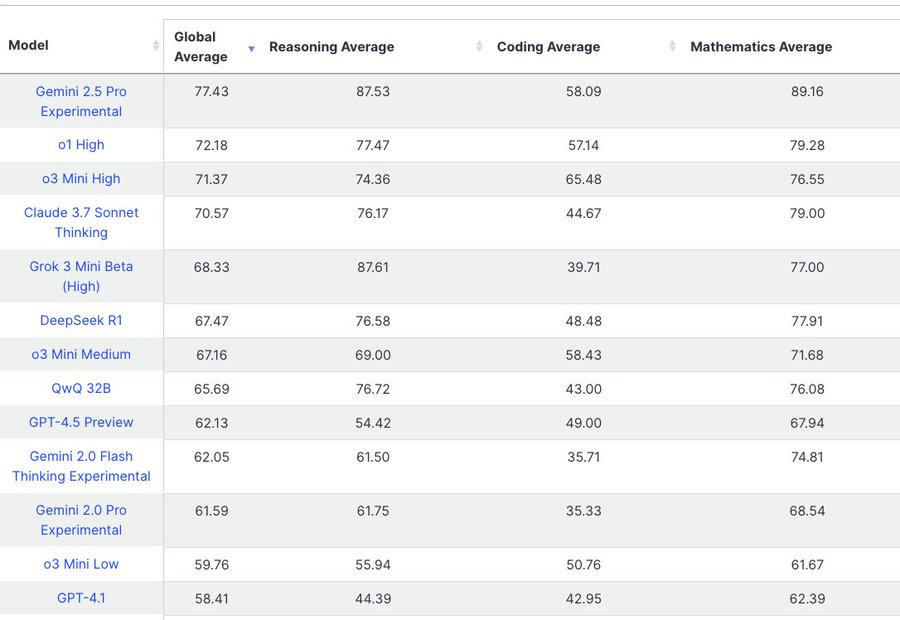Sort by Model column sort icon

[x=156, y=46]
